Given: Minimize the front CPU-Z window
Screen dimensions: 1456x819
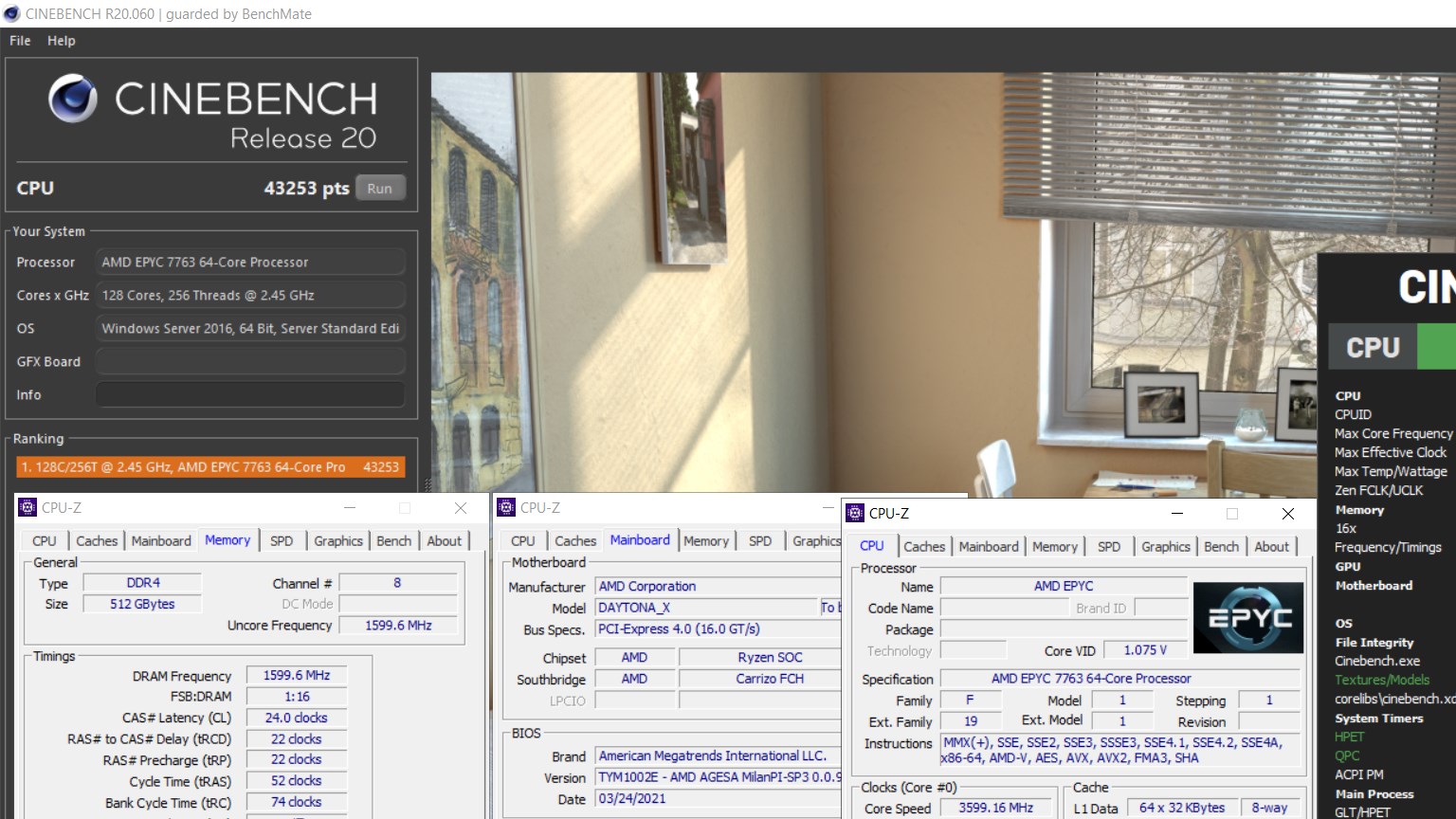Looking at the screenshot, I should click(1177, 514).
